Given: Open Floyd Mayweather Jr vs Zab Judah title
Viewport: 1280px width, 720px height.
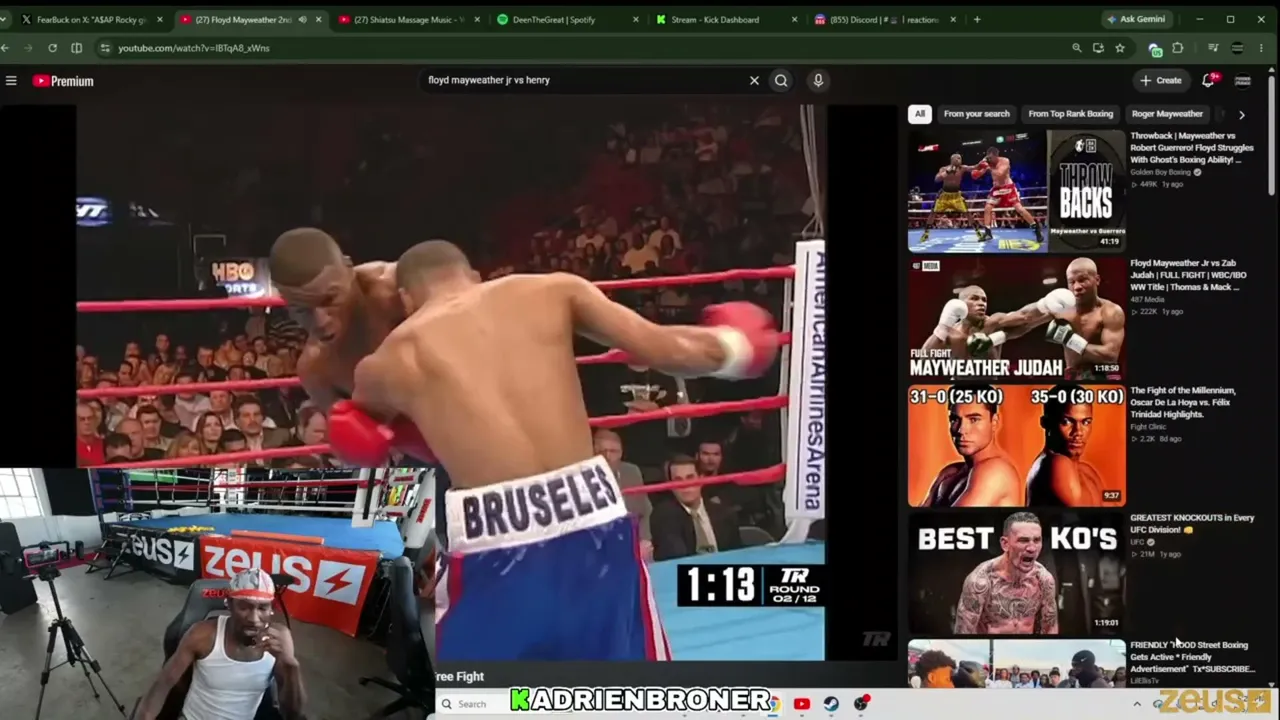Looking at the screenshot, I should pyautogui.click(x=1189, y=275).
